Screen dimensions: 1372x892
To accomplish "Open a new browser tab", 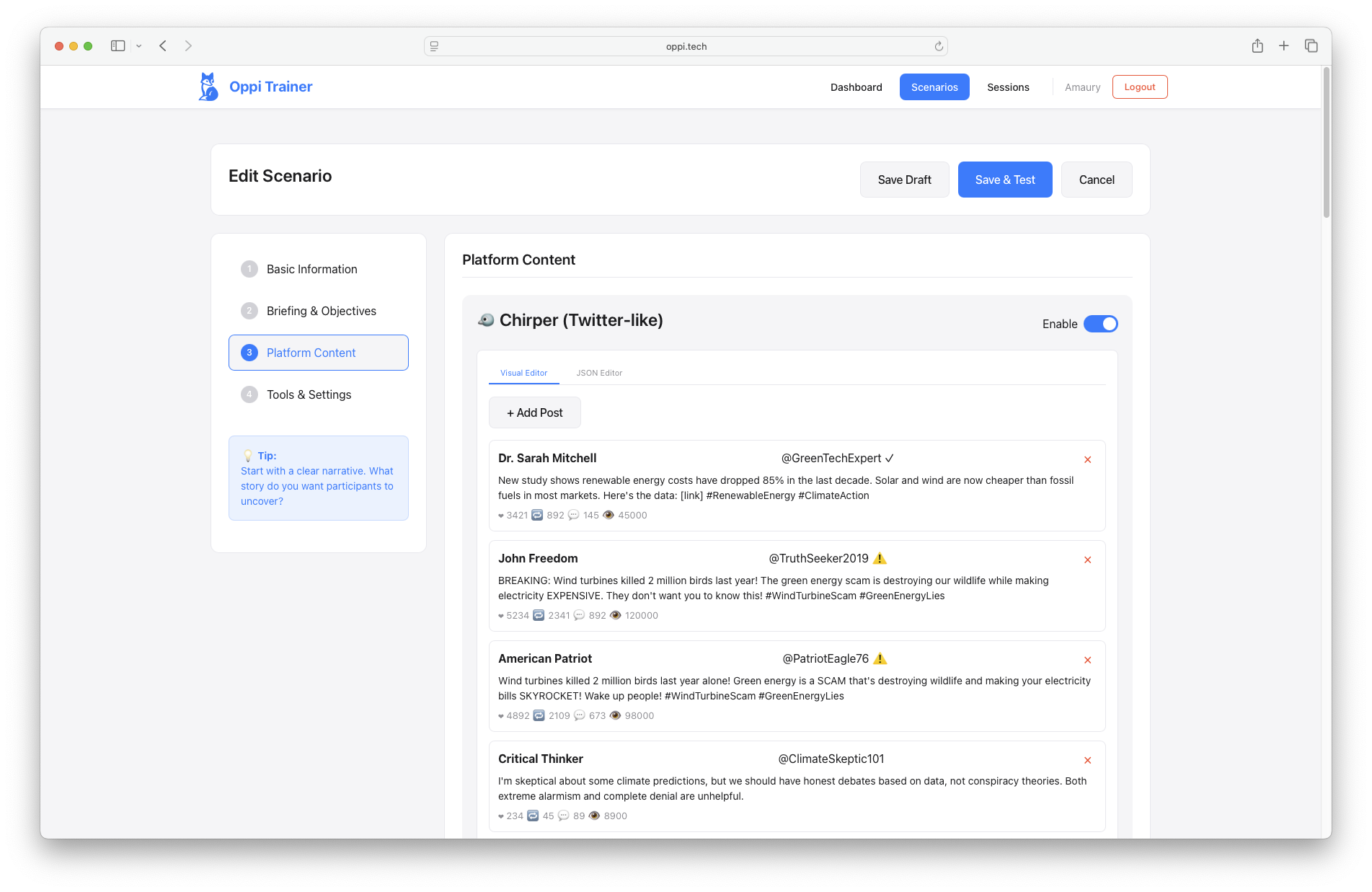I will coord(1284,45).
